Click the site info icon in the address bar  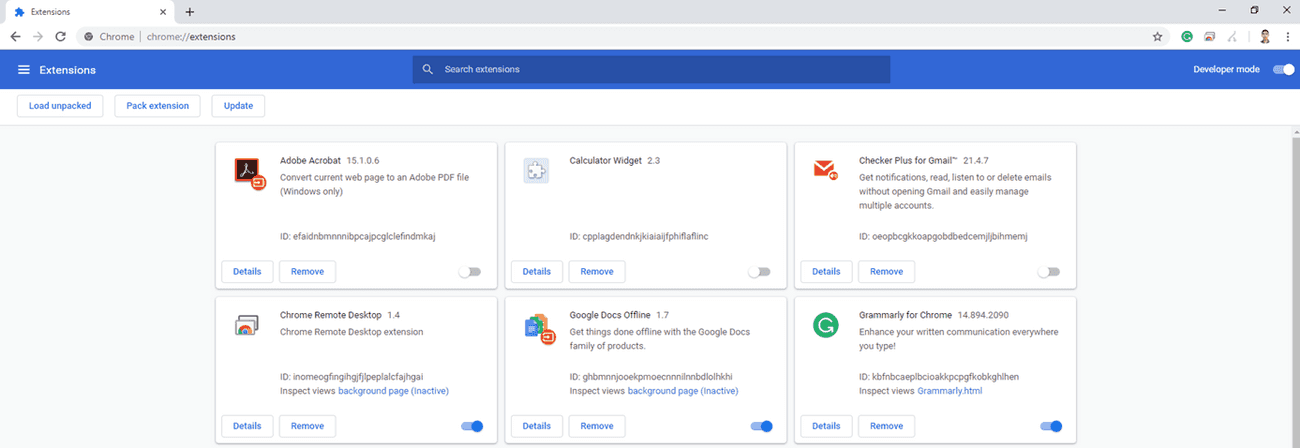89,36
